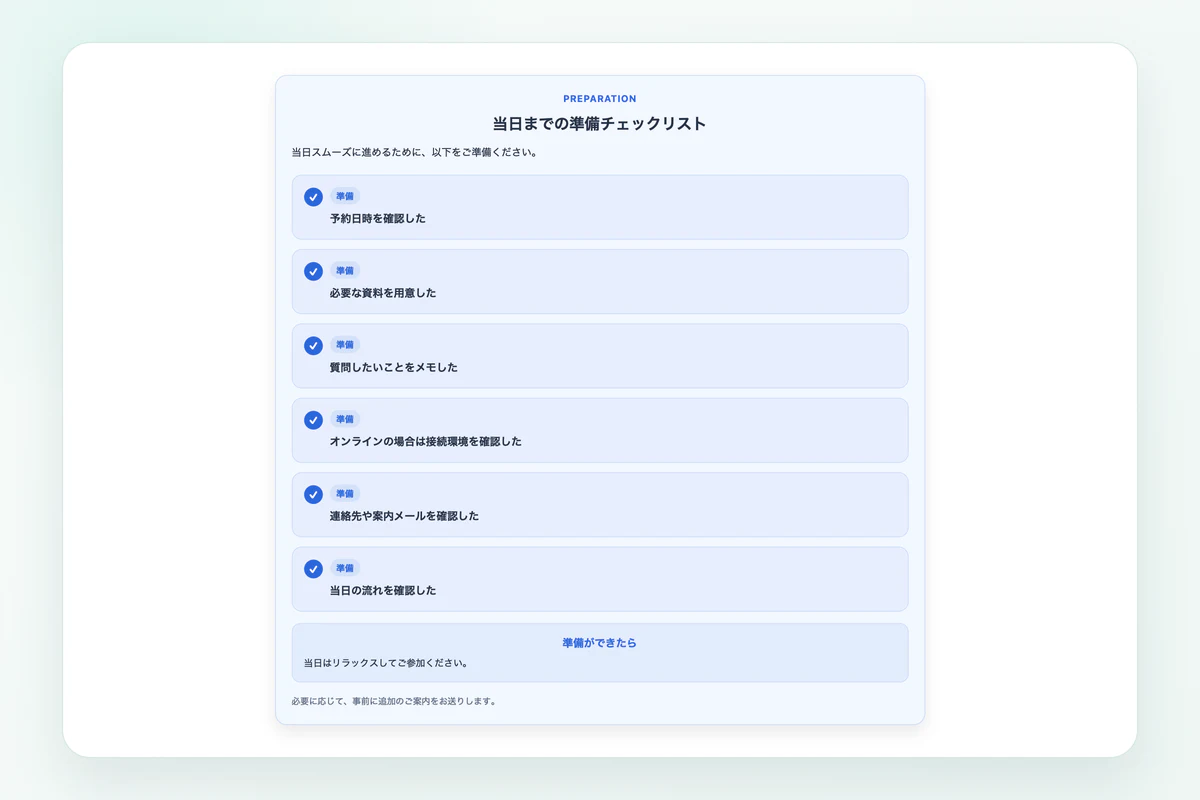
Task: Click the text オンラインの場合は接続環境を確認した
Action: (x=426, y=441)
